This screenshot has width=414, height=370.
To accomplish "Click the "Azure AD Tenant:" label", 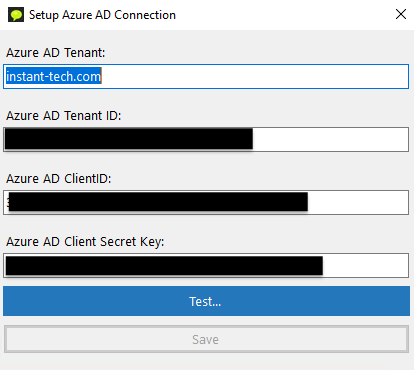I will (x=56, y=53).
